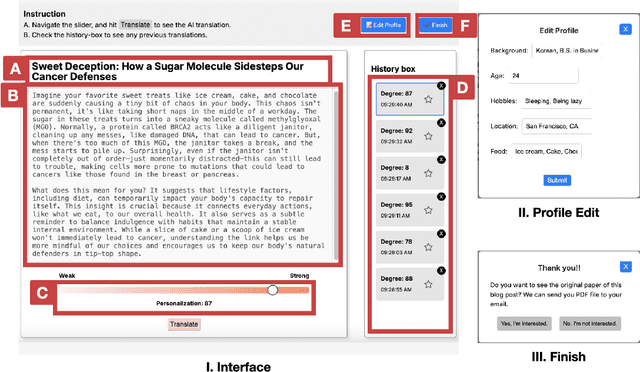Screen dimensions: 640x372
Task: Delete the Degree: 78 history entry
Action: click(x=441, y=234)
